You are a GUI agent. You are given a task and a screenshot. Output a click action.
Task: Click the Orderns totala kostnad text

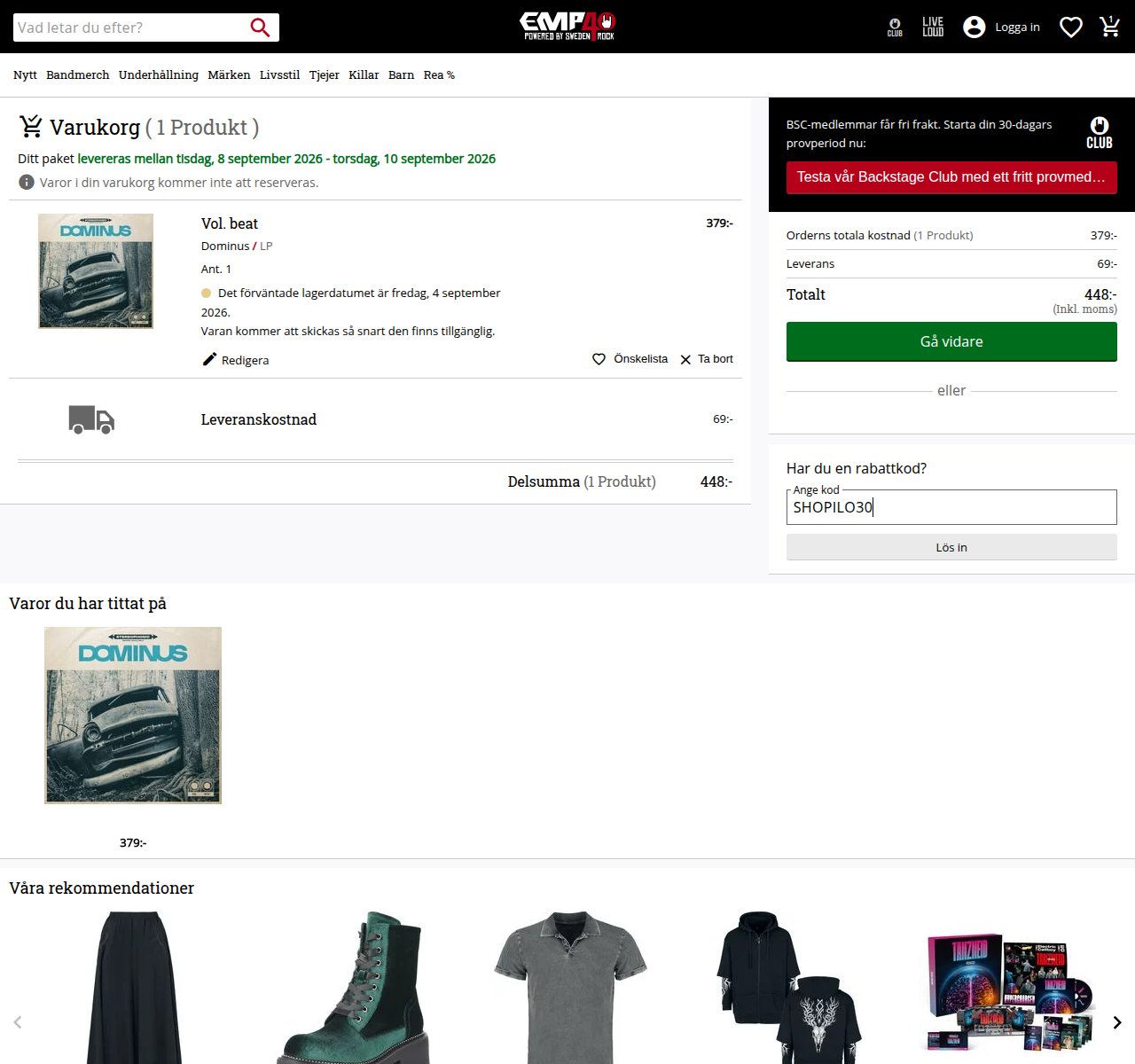coord(849,235)
